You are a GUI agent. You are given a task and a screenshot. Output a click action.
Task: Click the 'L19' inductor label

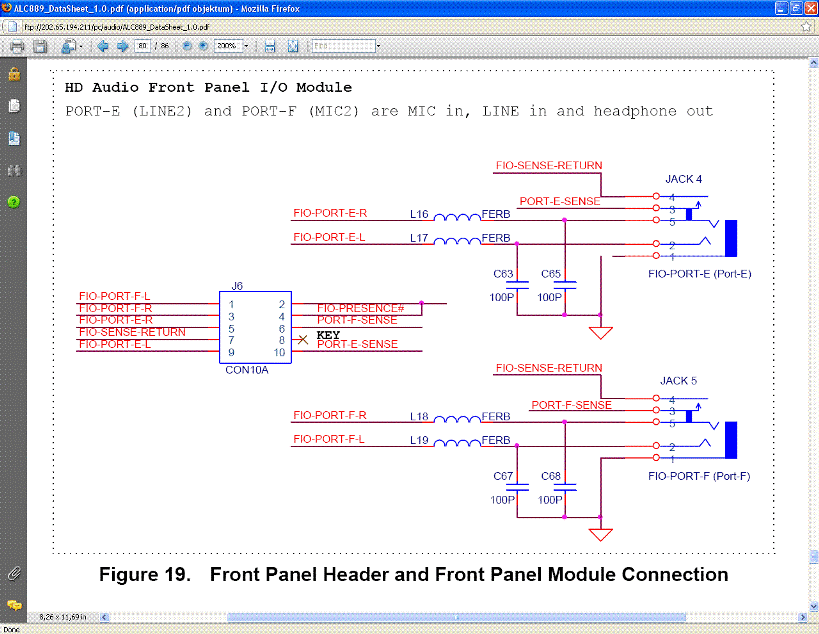(x=419, y=440)
